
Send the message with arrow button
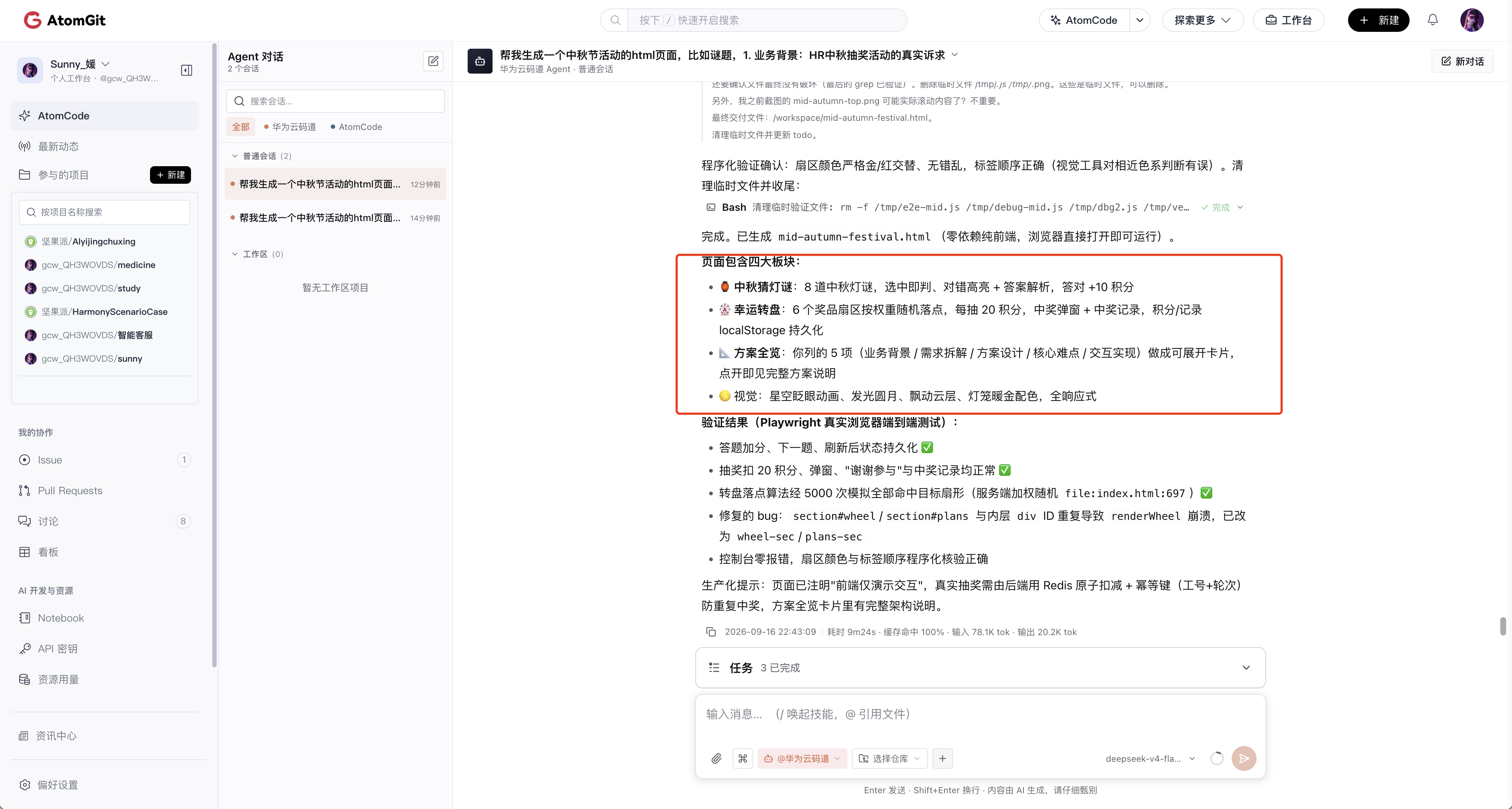pos(1244,758)
